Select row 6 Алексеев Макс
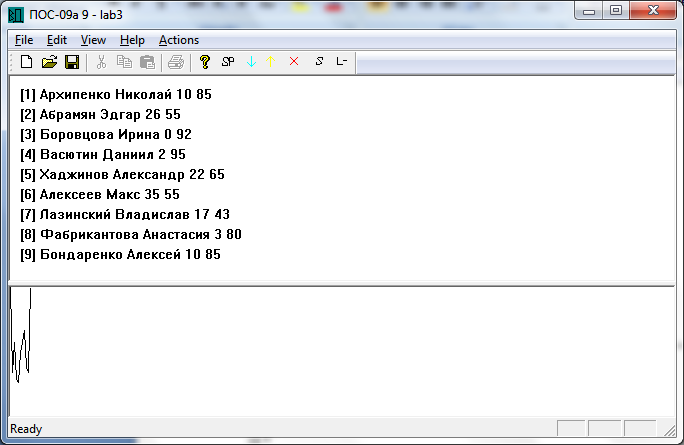The width and height of the screenshot is (684, 445). [100, 195]
